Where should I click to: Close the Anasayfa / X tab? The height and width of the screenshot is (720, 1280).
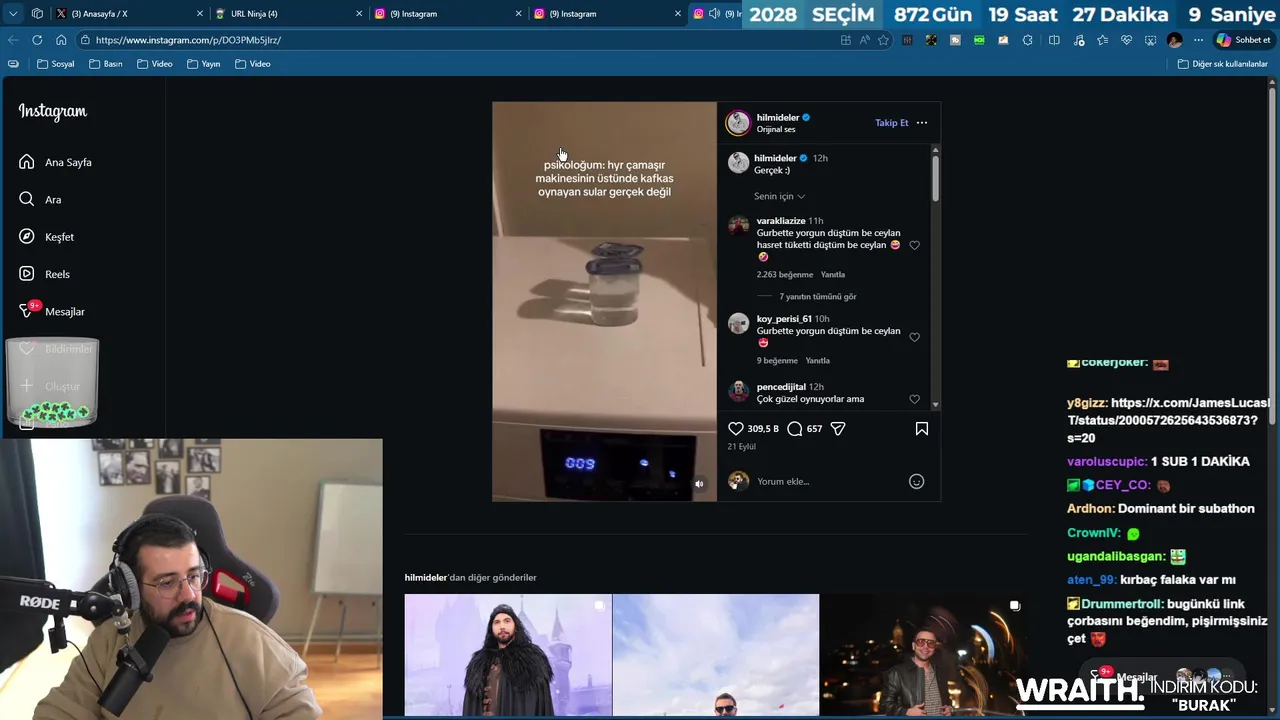point(199,14)
